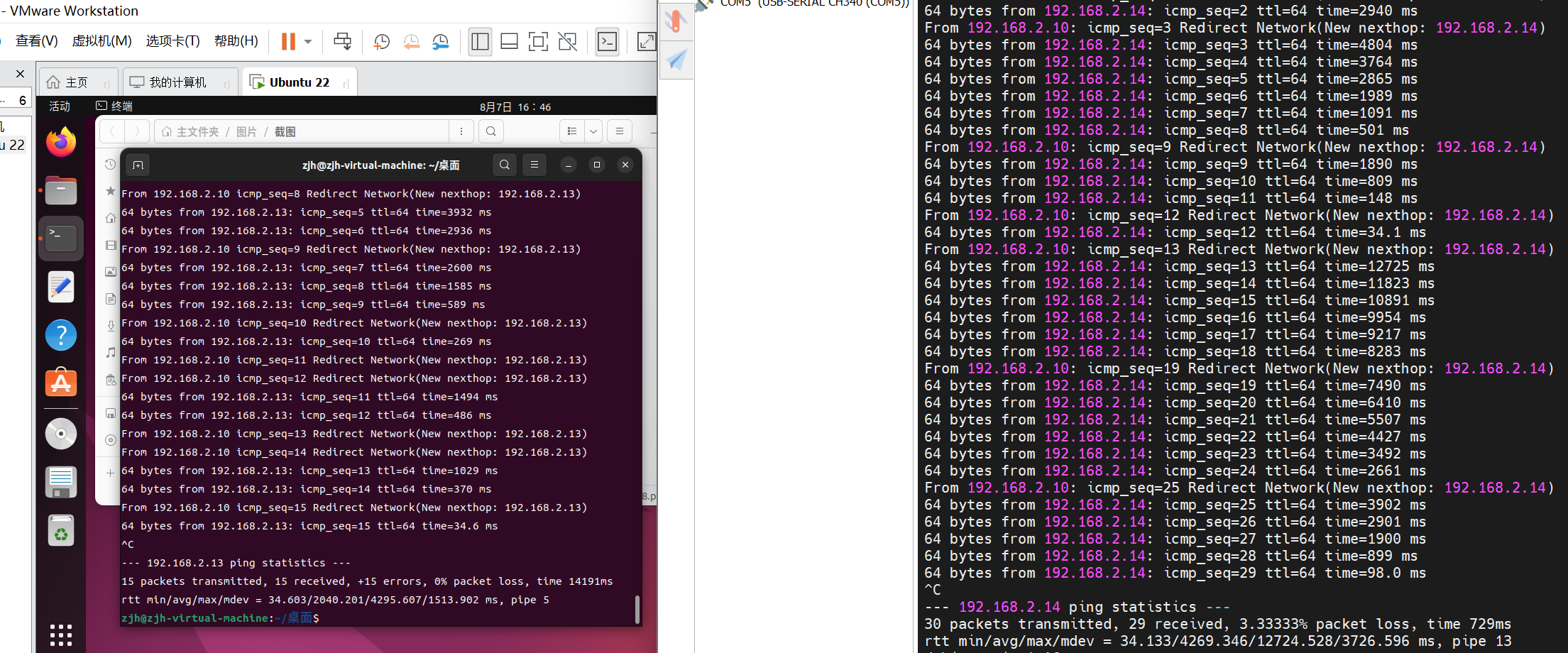Open the date and time 8月7日 16:46
The width and height of the screenshot is (1568, 653).
coord(515,107)
